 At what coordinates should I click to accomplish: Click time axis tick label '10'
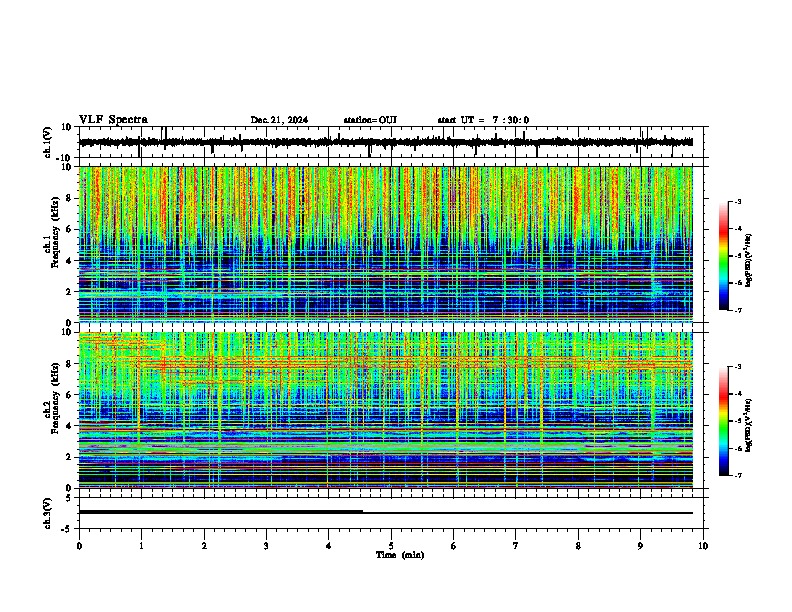tap(703, 546)
